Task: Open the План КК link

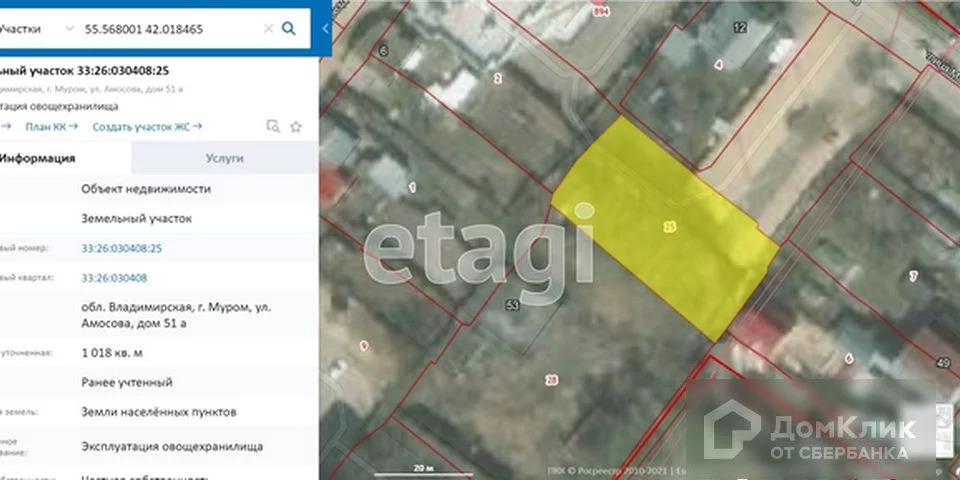Action: pos(51,127)
